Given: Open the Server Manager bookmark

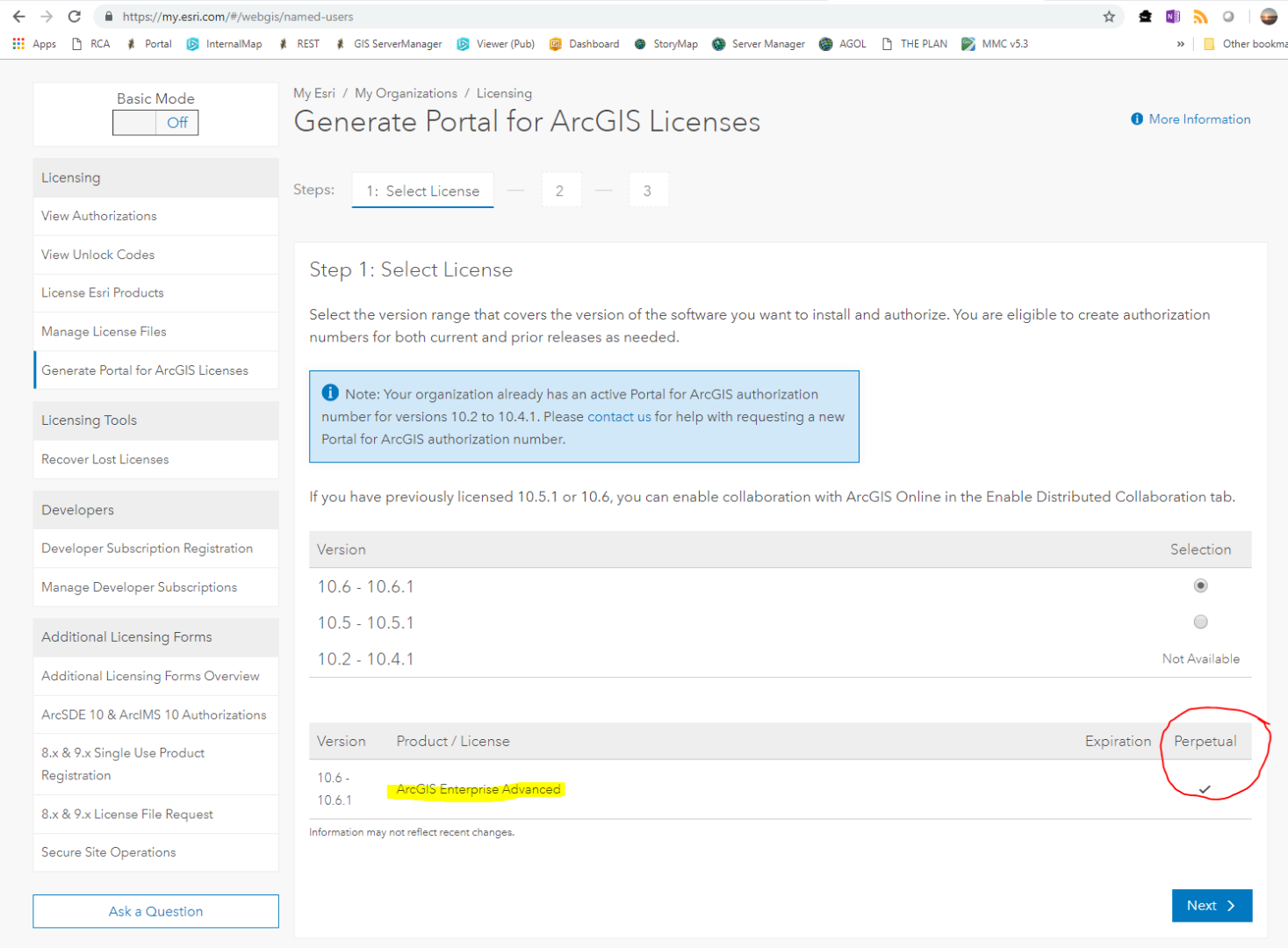Looking at the screenshot, I should click(759, 44).
